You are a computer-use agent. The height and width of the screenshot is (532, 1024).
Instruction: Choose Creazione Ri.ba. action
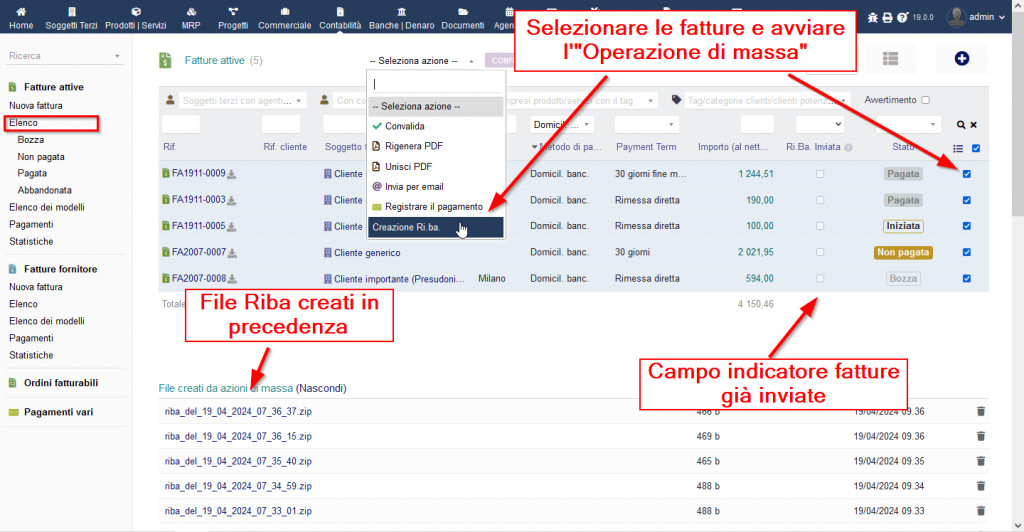[436, 227]
